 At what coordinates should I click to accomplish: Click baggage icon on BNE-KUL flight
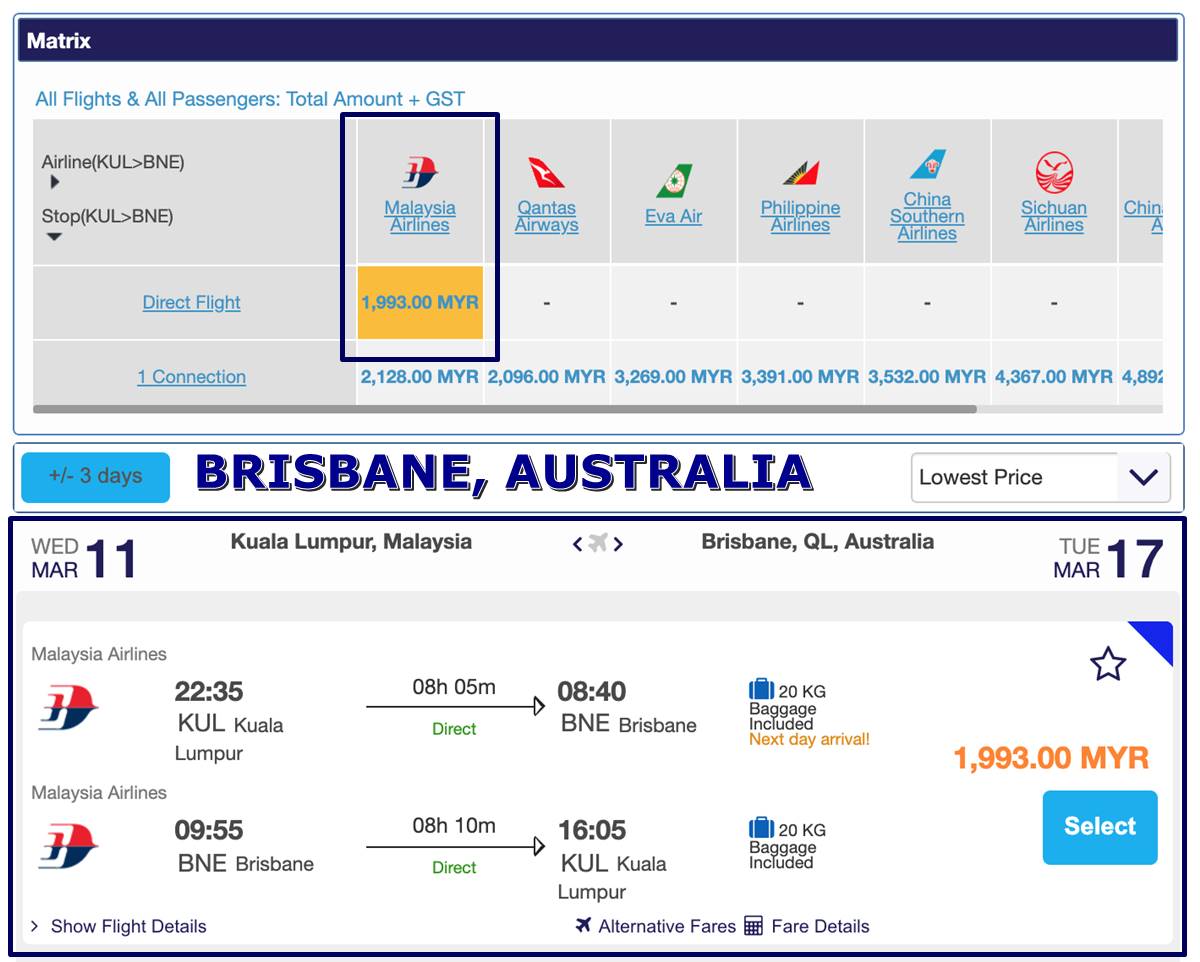[762, 829]
